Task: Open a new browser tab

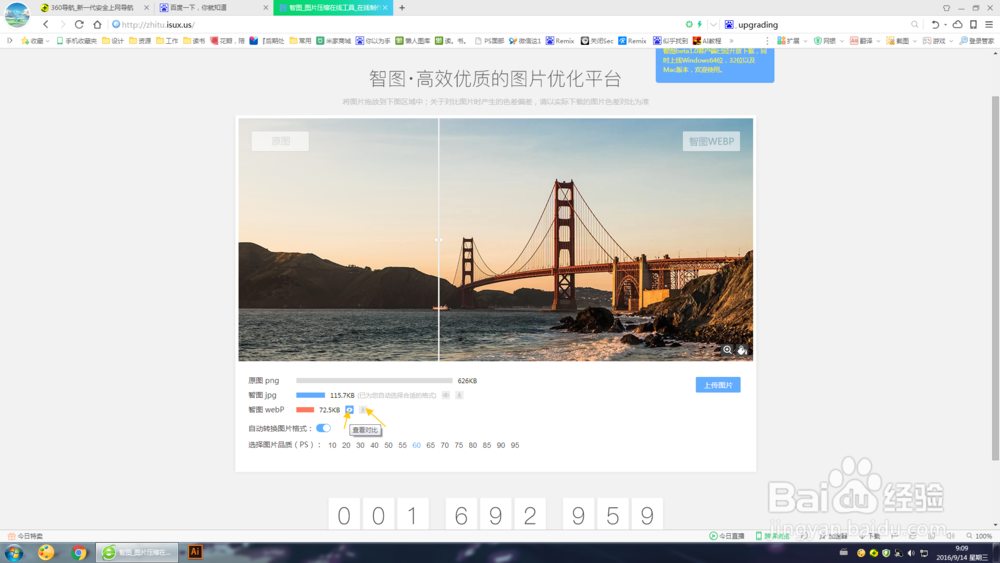Action: point(402,8)
